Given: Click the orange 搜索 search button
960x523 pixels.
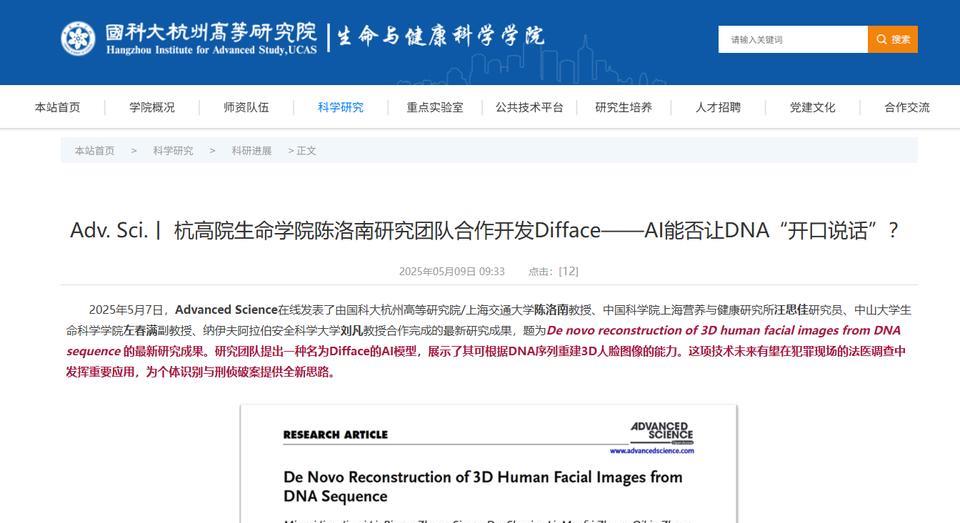Looking at the screenshot, I should [x=893, y=39].
